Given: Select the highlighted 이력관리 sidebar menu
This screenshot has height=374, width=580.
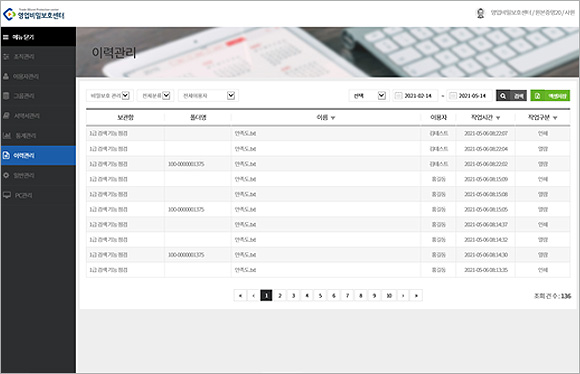Looking at the screenshot, I should click(x=38, y=155).
